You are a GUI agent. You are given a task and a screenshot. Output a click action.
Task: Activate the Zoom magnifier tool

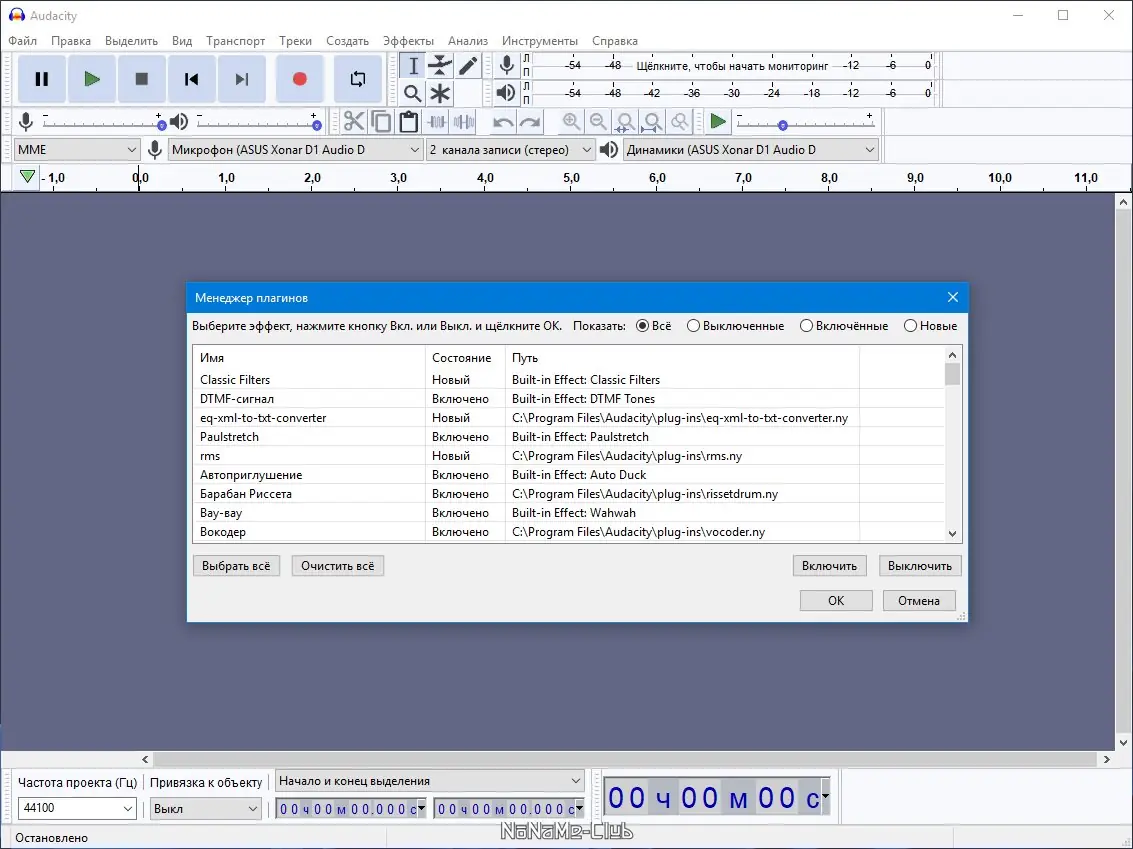412,94
